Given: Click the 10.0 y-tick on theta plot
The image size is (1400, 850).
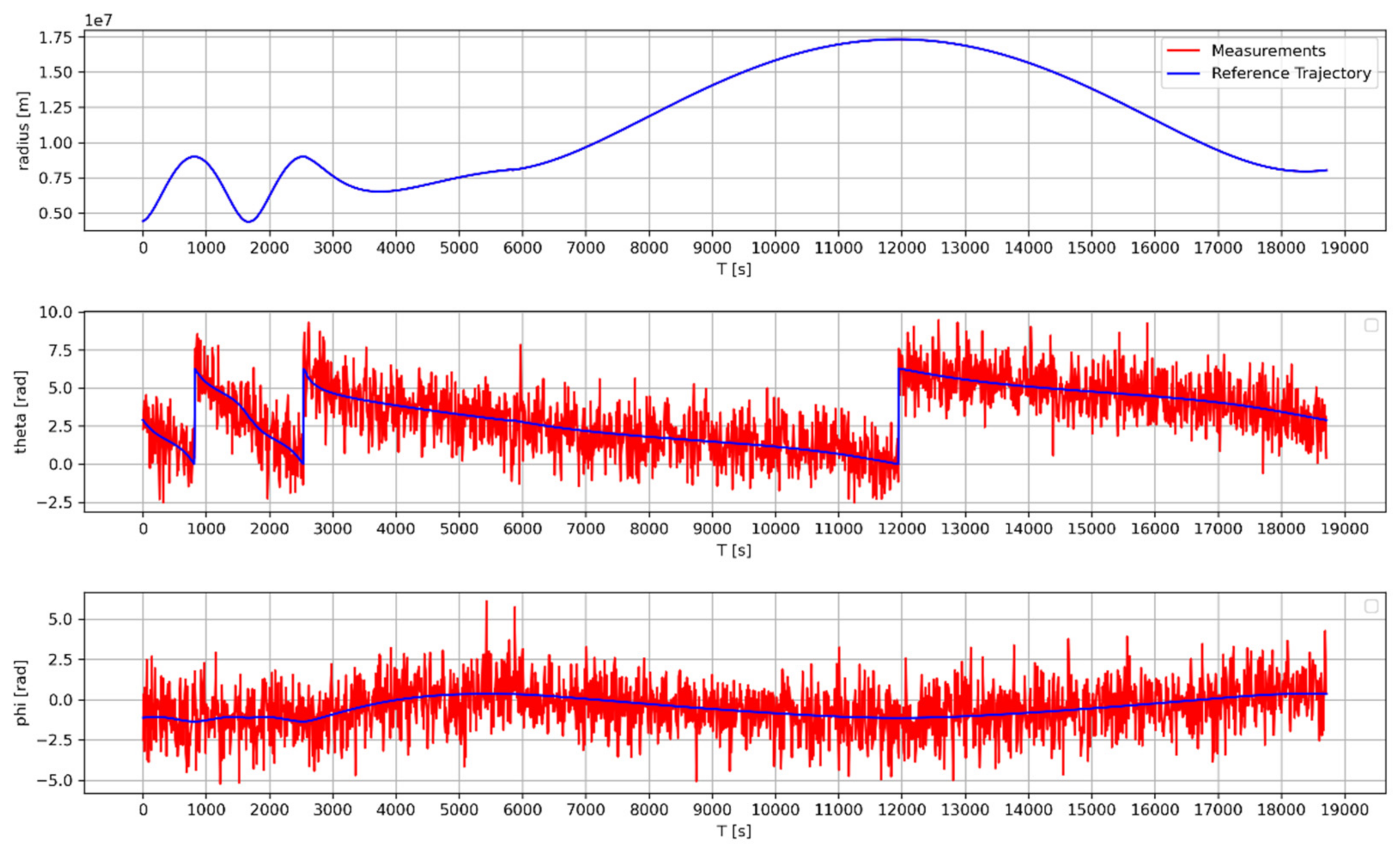Looking at the screenshot, I should (x=55, y=312).
